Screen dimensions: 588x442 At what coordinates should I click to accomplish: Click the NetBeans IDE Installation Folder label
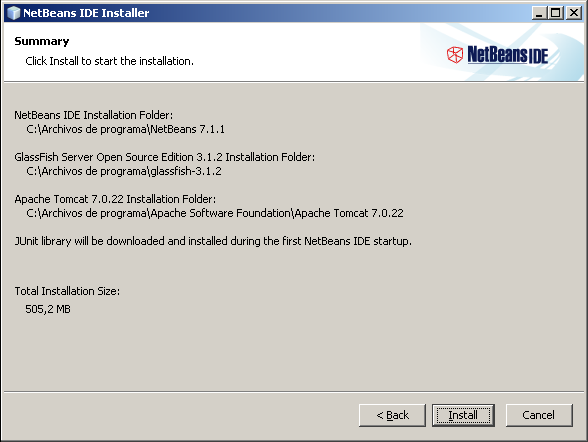pos(94,115)
